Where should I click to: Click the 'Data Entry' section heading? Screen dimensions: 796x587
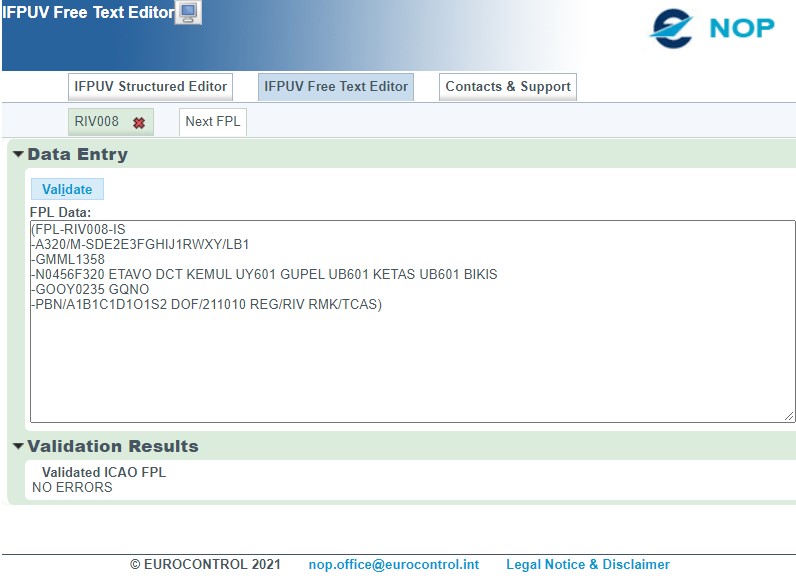click(78, 154)
